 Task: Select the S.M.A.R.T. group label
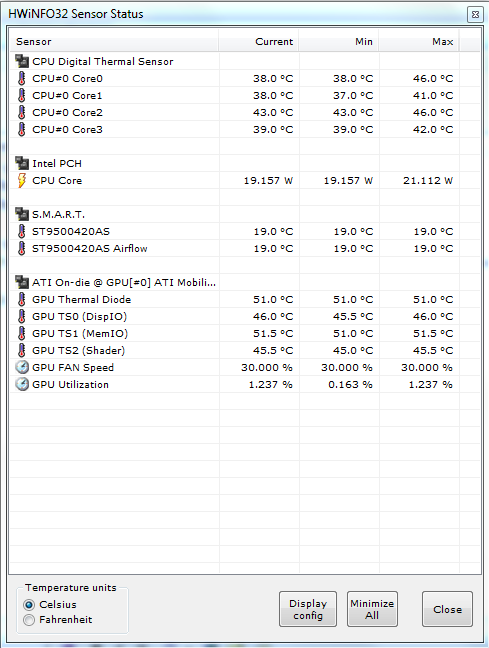(x=58, y=214)
